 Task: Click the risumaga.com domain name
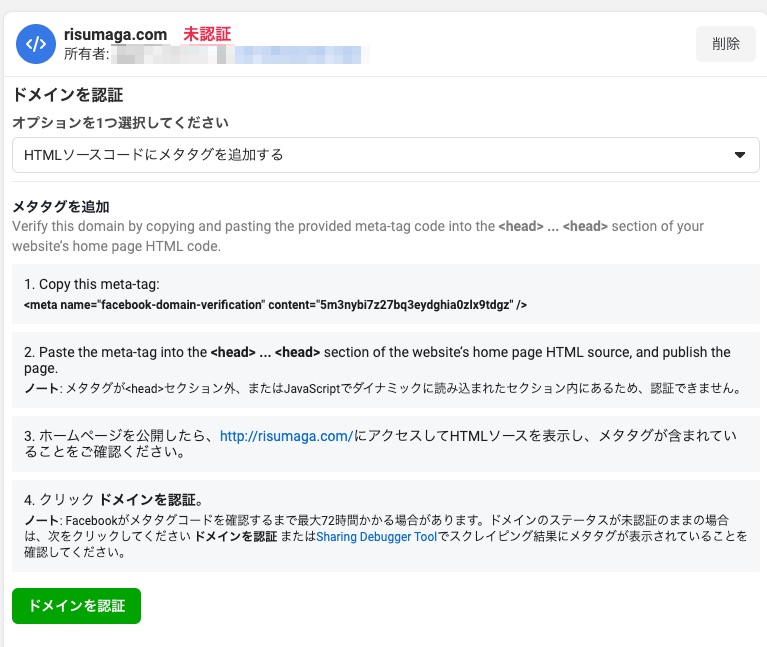click(115, 35)
